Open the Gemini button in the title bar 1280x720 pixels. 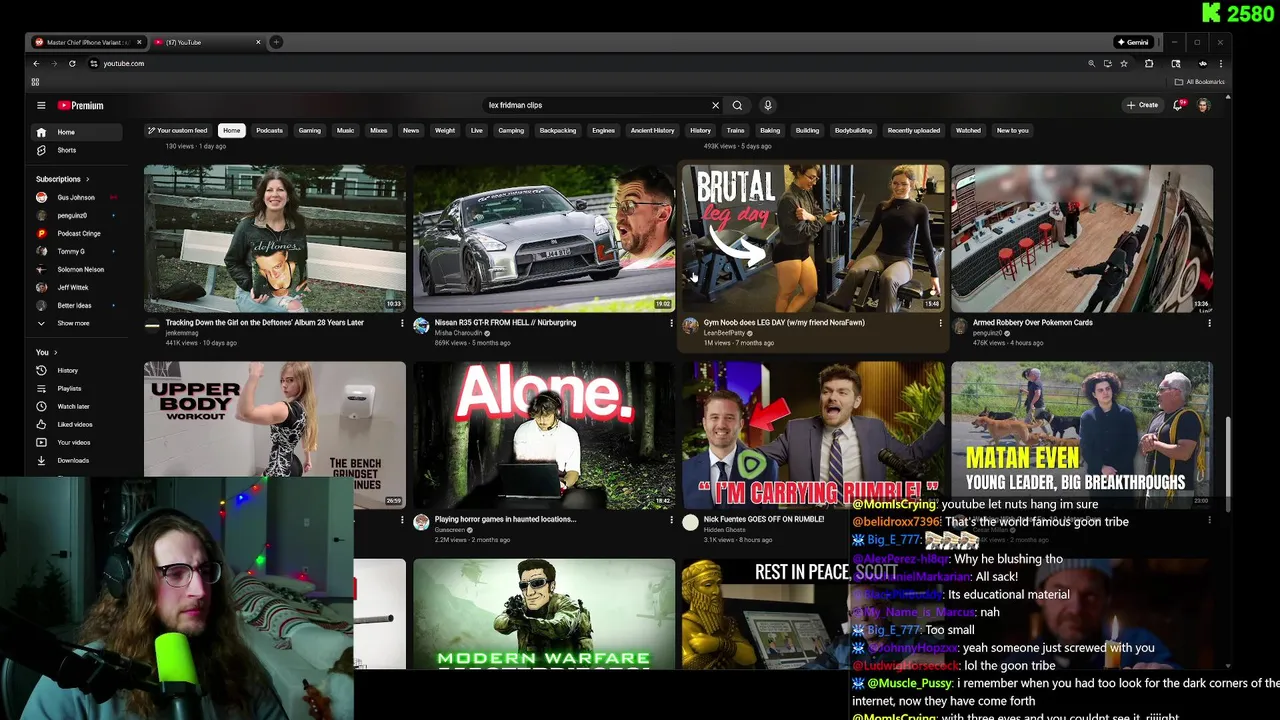[1133, 42]
